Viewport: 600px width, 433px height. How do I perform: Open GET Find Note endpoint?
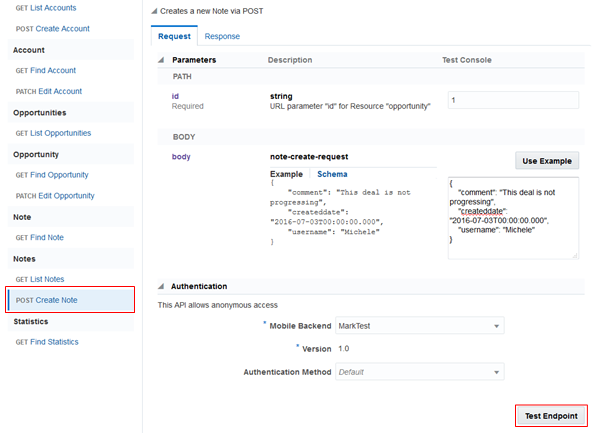point(39,238)
